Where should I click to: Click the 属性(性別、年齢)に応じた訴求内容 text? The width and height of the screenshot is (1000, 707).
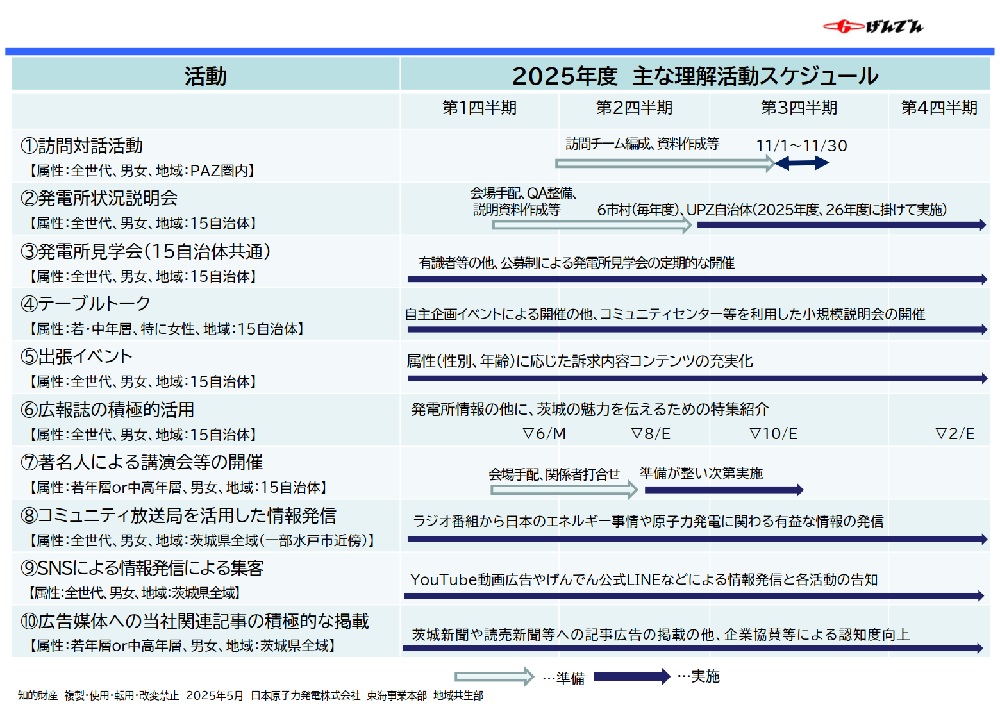[x=580, y=361]
